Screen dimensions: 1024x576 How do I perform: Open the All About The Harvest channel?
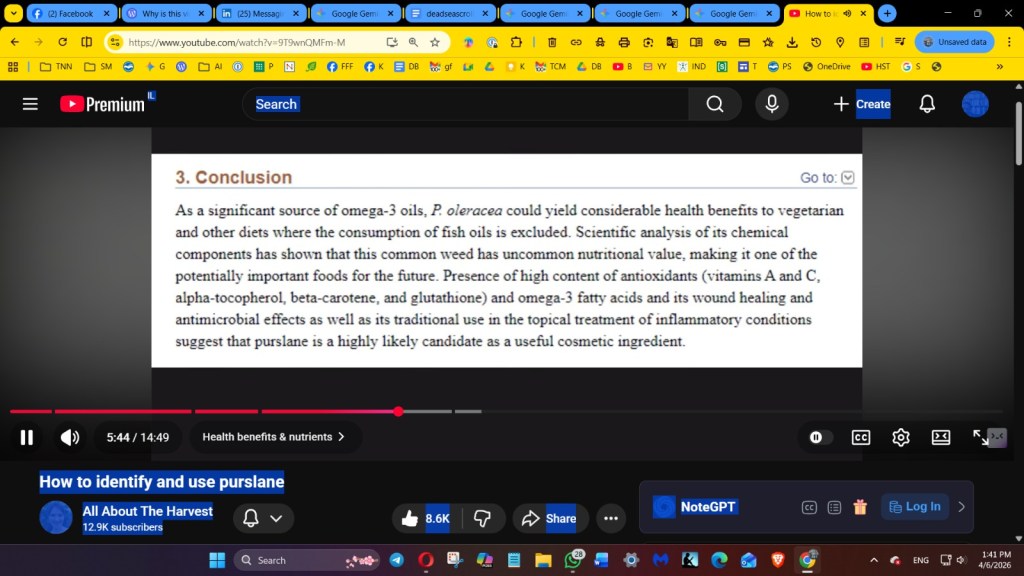(x=147, y=511)
